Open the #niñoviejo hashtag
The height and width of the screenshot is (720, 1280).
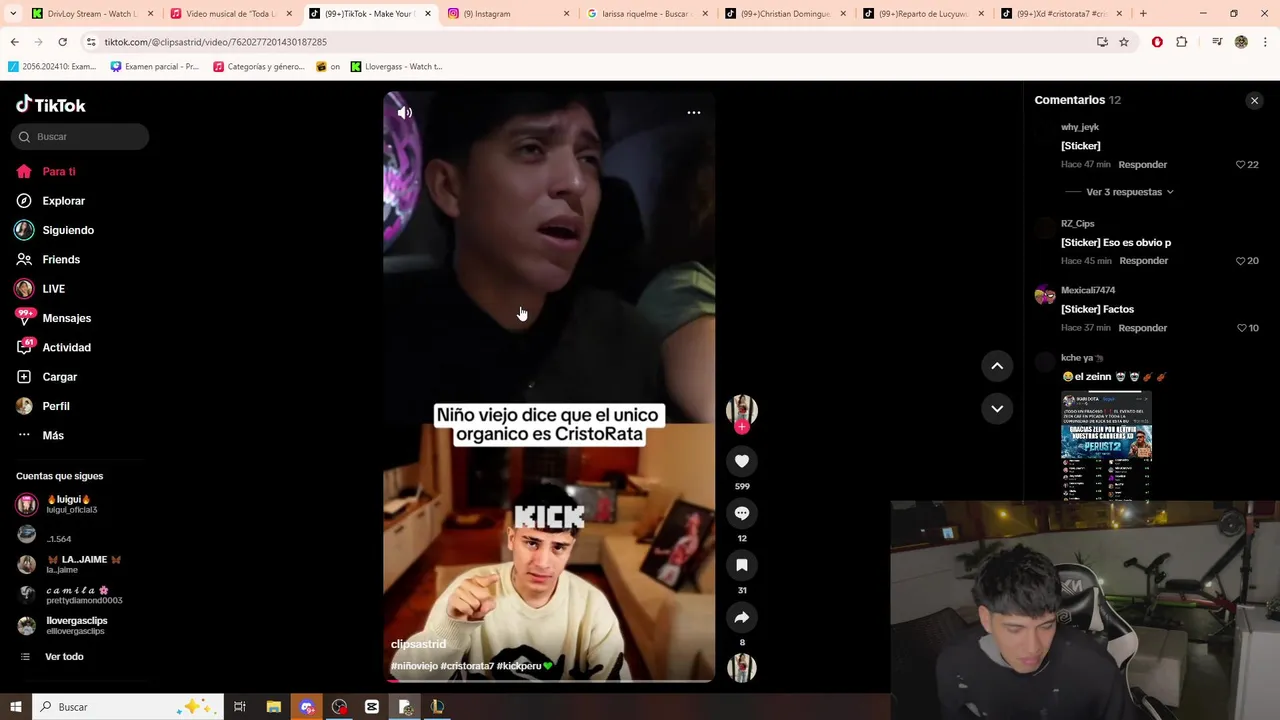tap(414, 666)
